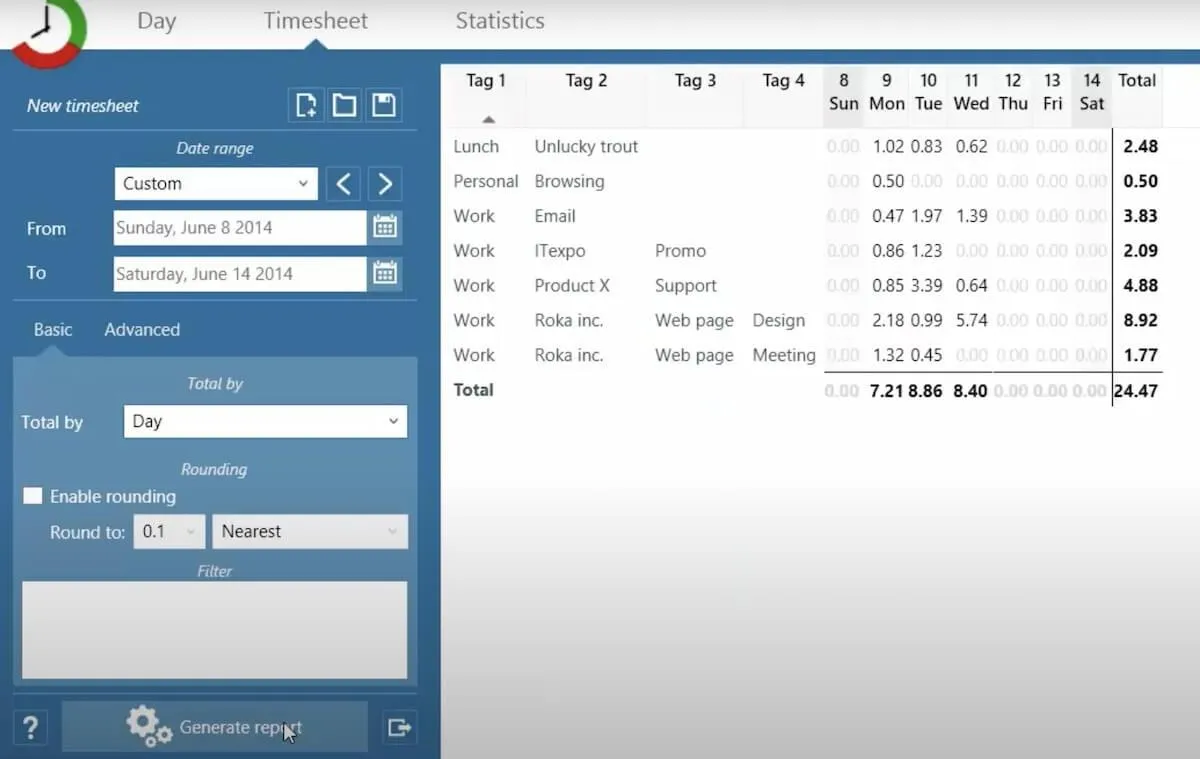Sort by the Tag 1 column header
Image resolution: width=1200 pixels, height=759 pixels.
[x=486, y=81]
